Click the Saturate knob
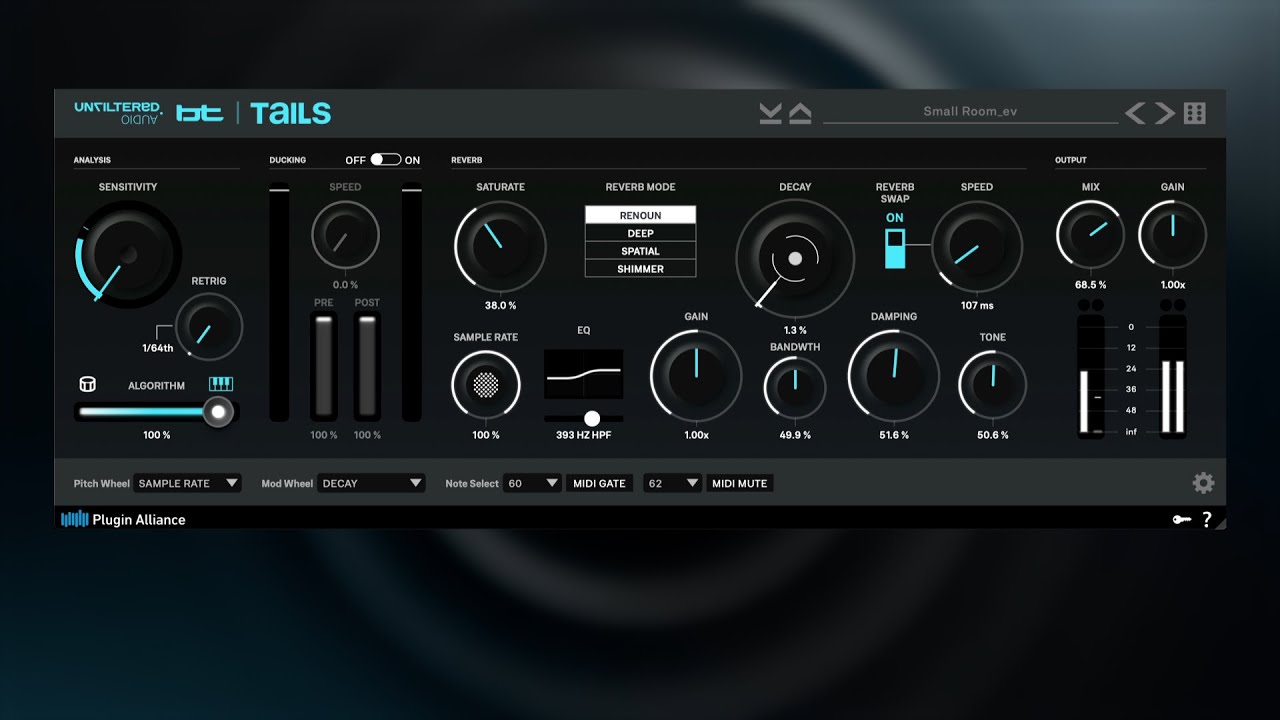 (x=500, y=246)
